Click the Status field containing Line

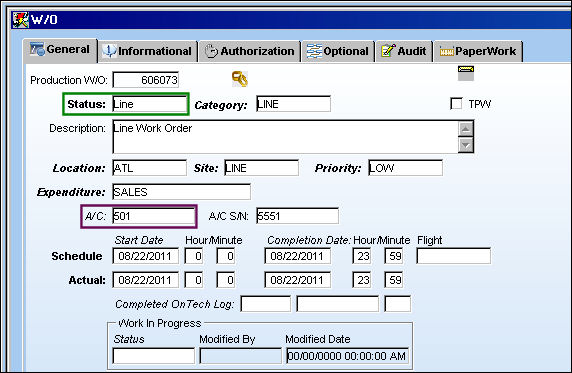(150, 104)
